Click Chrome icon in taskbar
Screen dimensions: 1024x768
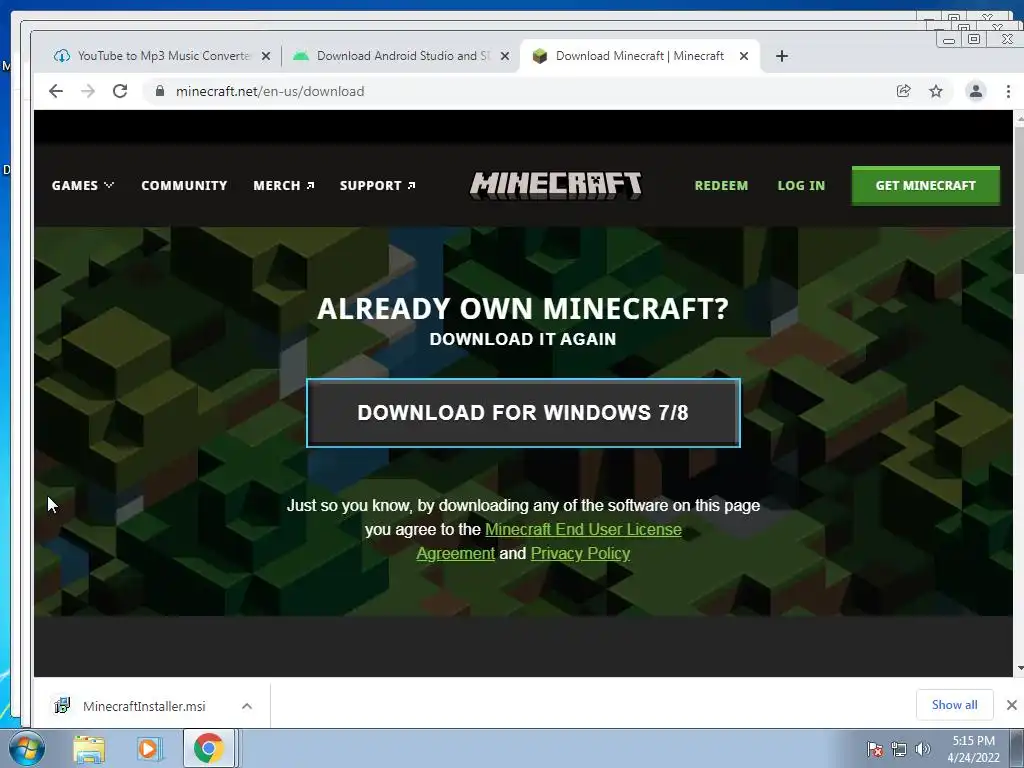208,748
